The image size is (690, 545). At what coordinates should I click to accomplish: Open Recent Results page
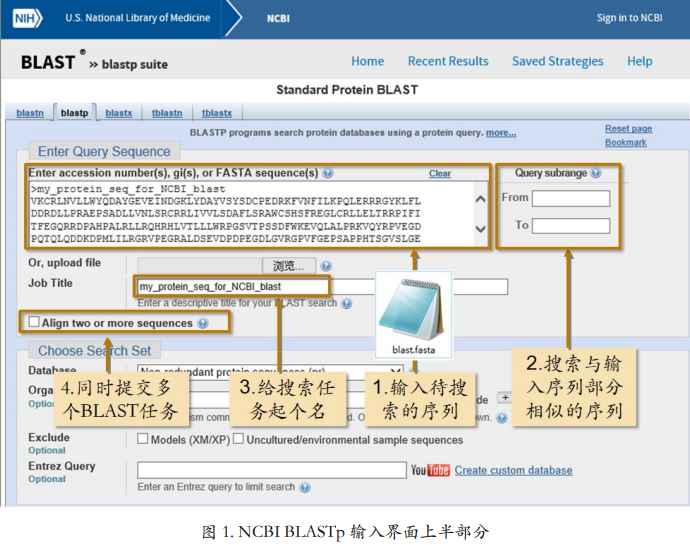[448, 61]
